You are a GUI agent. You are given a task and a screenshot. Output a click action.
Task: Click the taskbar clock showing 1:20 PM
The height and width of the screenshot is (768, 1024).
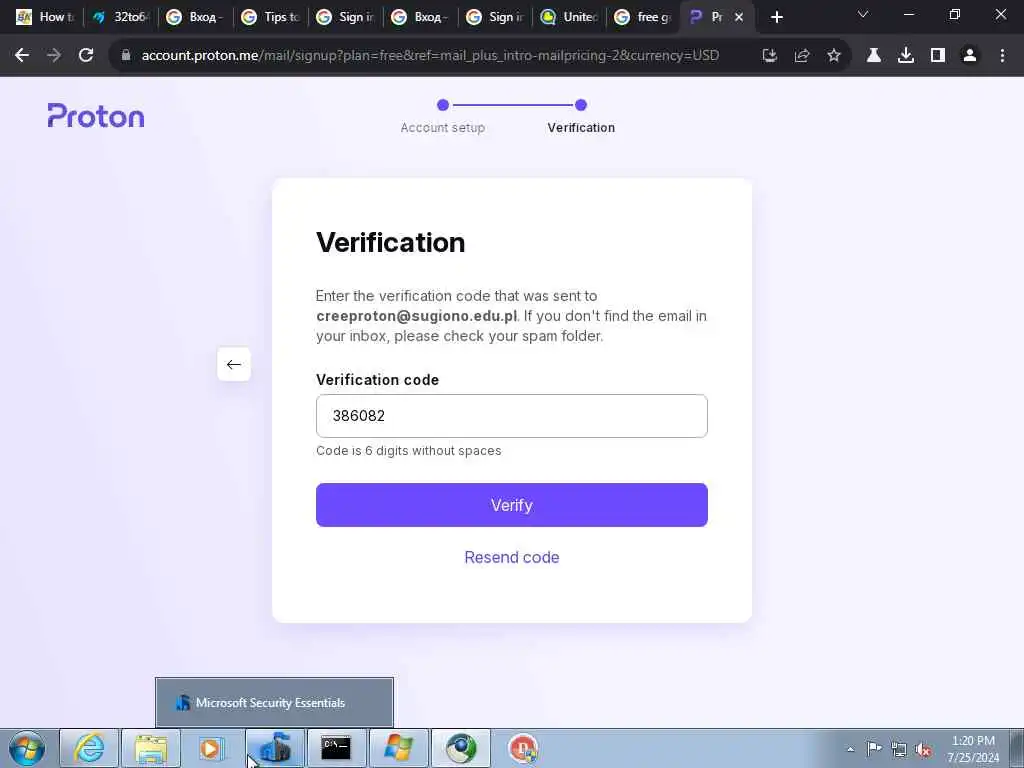coord(973,749)
